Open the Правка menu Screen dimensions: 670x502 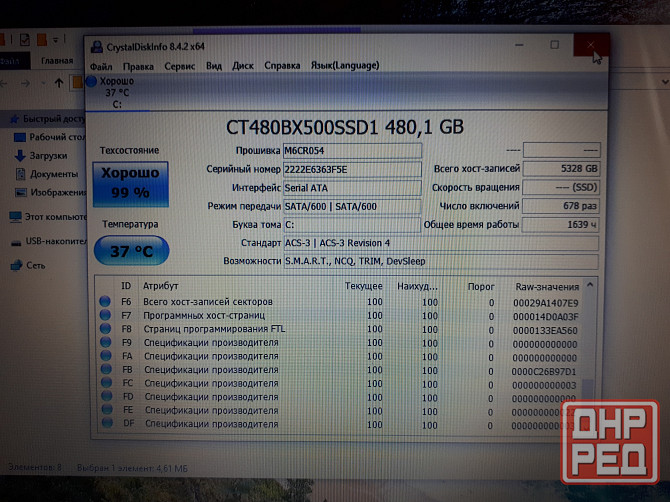coord(138,66)
